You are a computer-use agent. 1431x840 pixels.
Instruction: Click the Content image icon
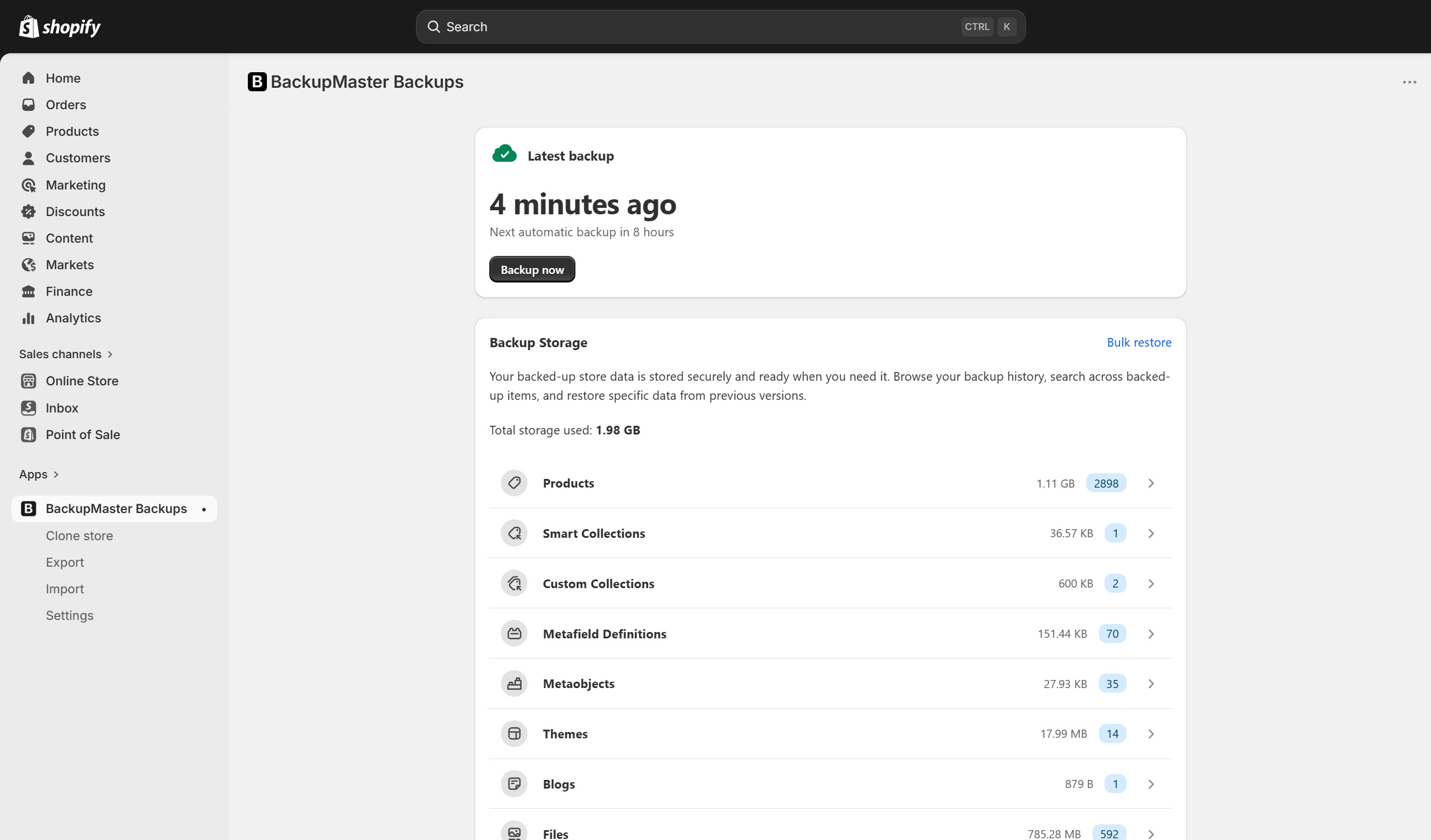click(x=28, y=238)
